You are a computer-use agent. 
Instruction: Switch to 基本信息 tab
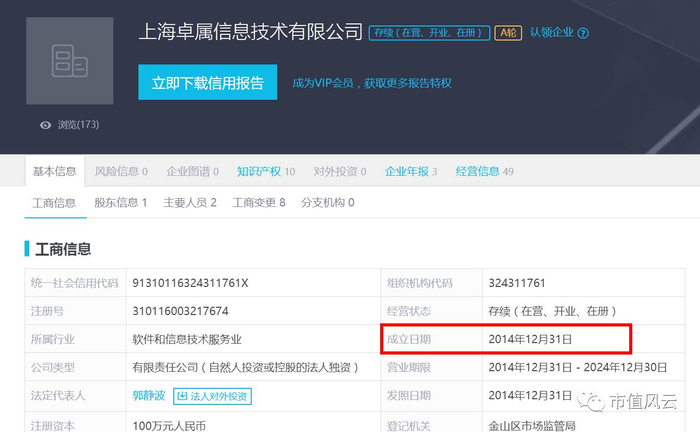(x=54, y=171)
